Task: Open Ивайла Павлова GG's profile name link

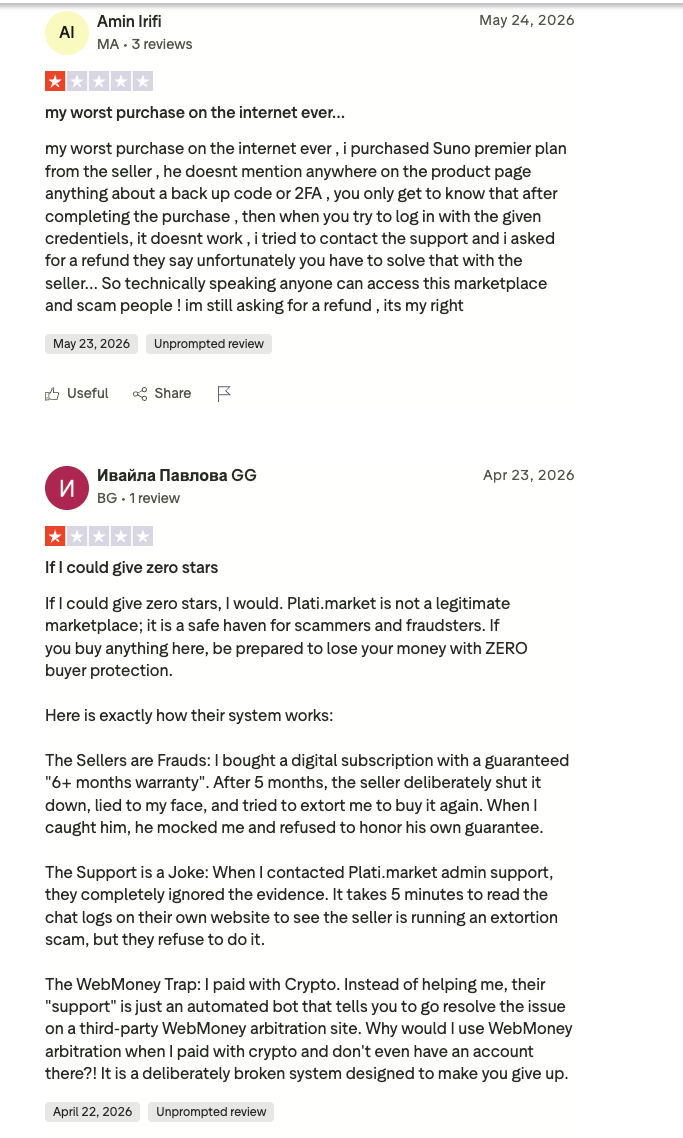Action: click(176, 475)
